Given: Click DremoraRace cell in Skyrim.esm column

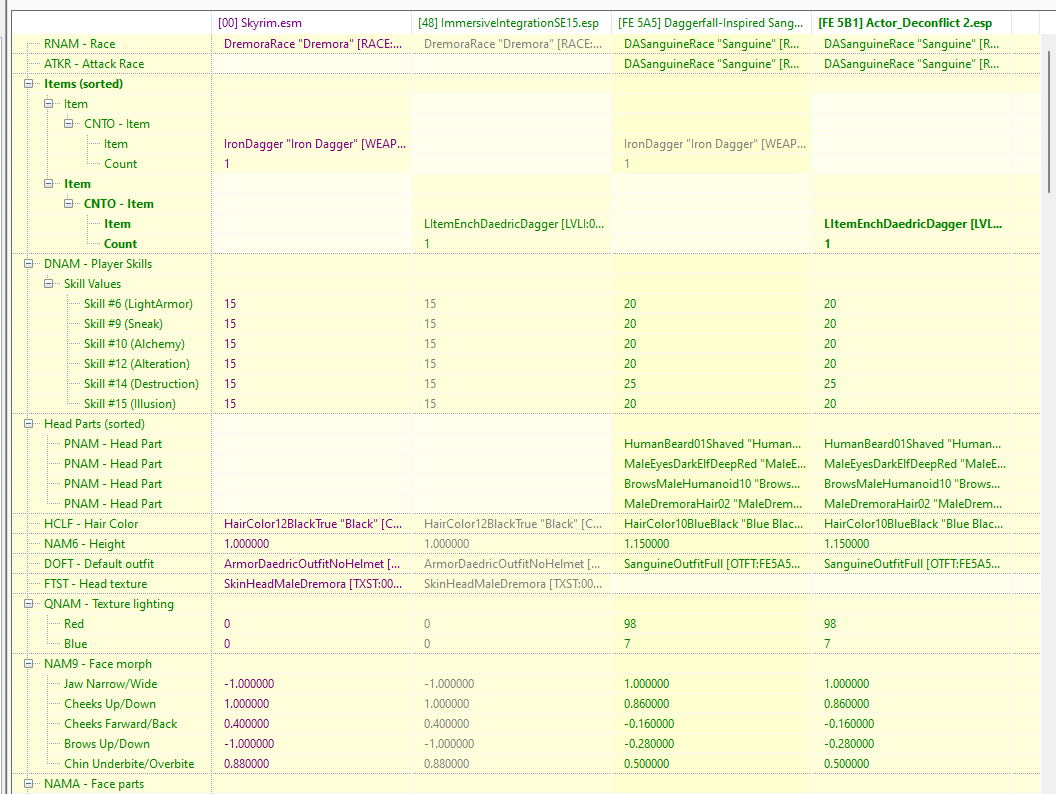Looking at the screenshot, I should (x=311, y=44).
